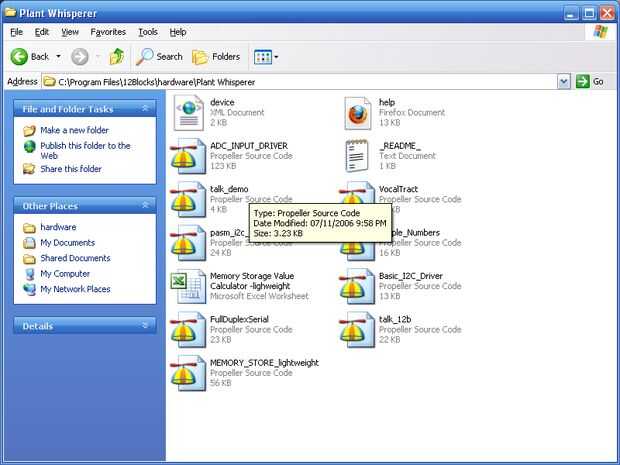Image resolution: width=620 pixels, height=465 pixels.
Task: Open My Computer link
Action: (65, 273)
